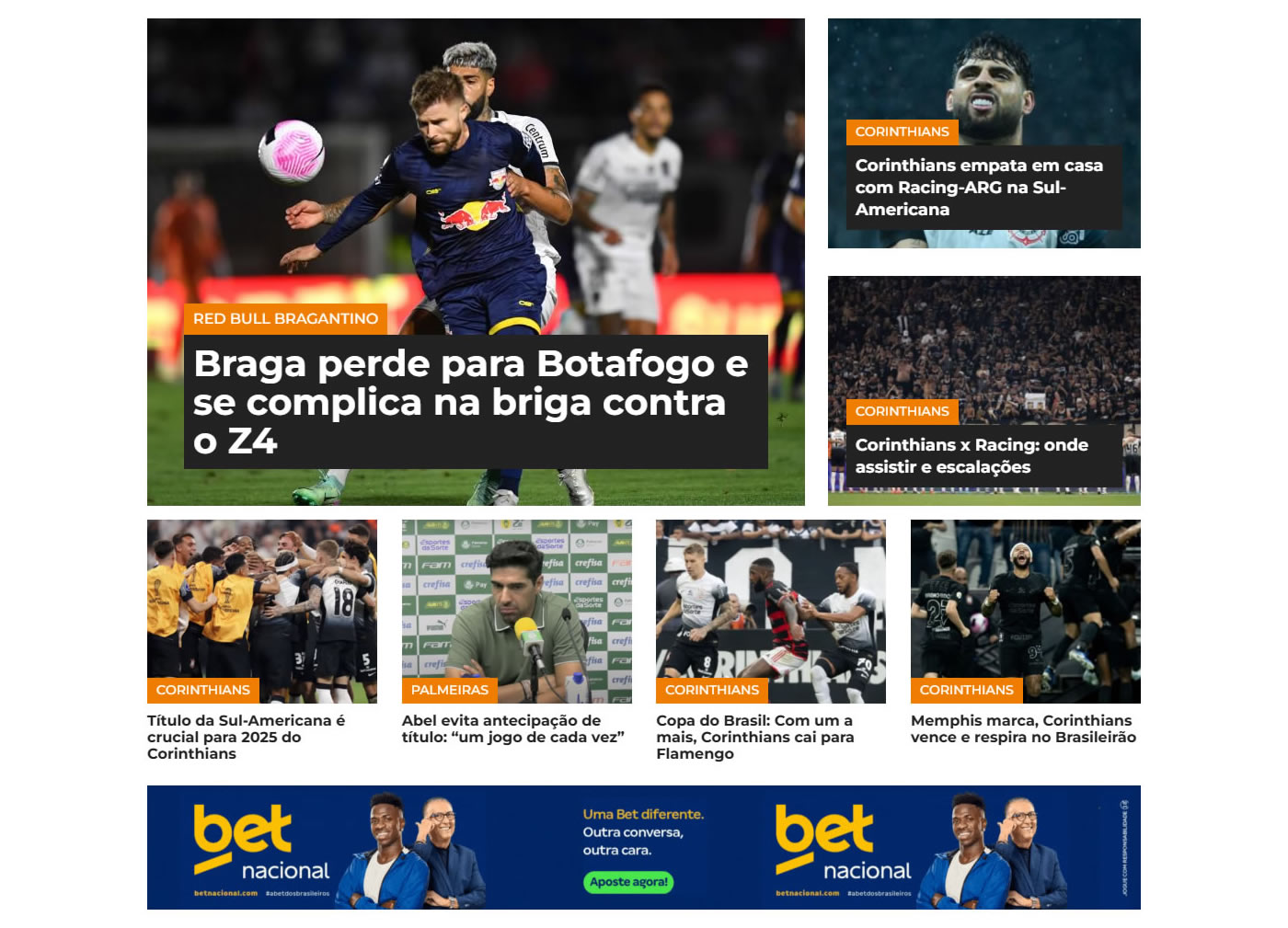Image resolution: width=1288 pixels, height=928 pixels.
Task: Read Abel evita antecipação de título headline
Action: (513, 728)
